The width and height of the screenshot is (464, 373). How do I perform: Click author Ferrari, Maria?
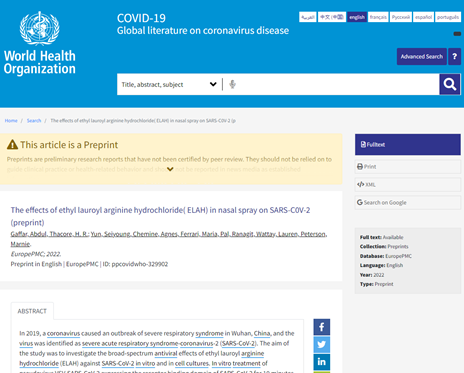(199, 234)
